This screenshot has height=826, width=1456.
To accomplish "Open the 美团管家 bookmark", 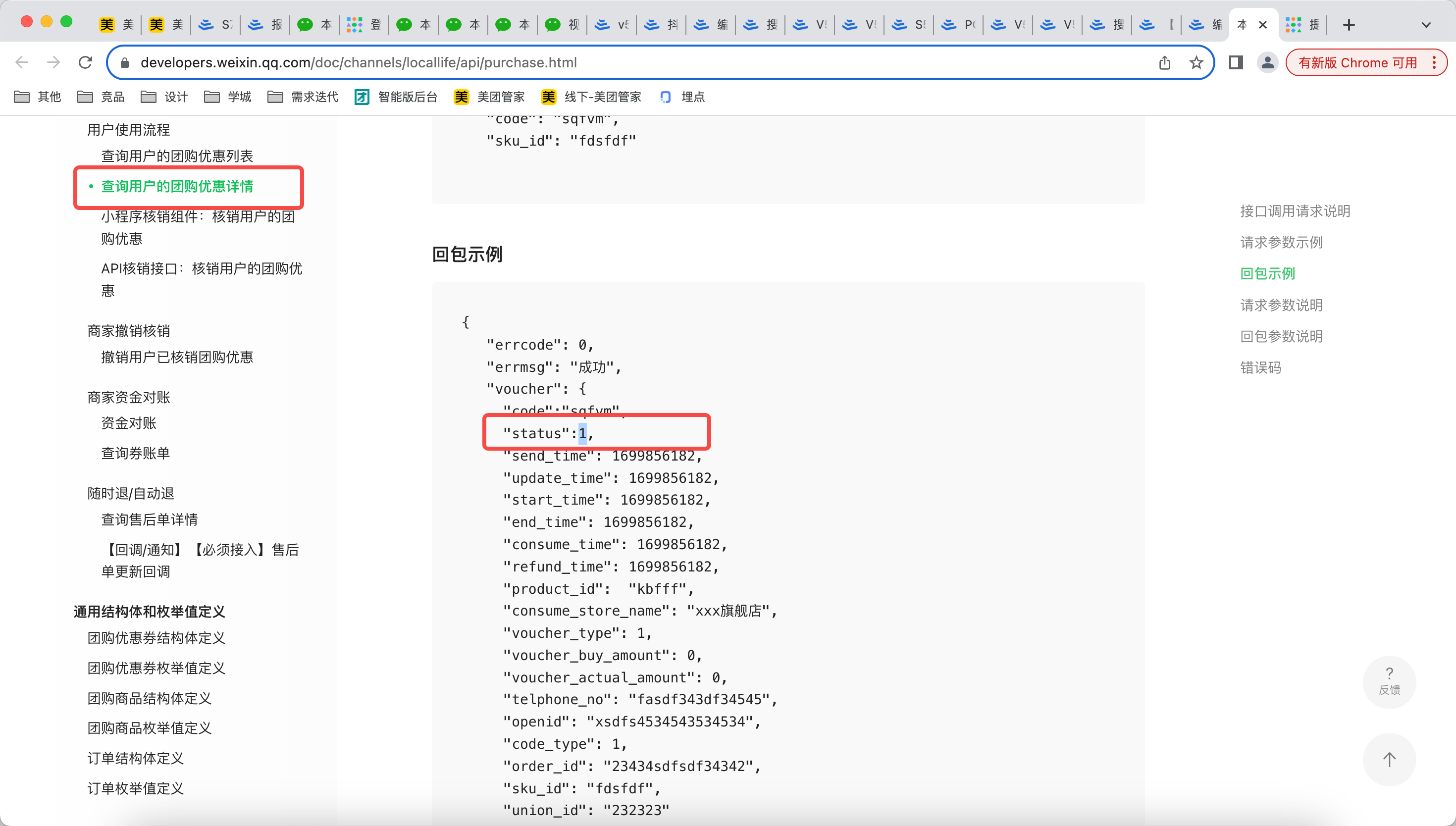I will [x=489, y=97].
